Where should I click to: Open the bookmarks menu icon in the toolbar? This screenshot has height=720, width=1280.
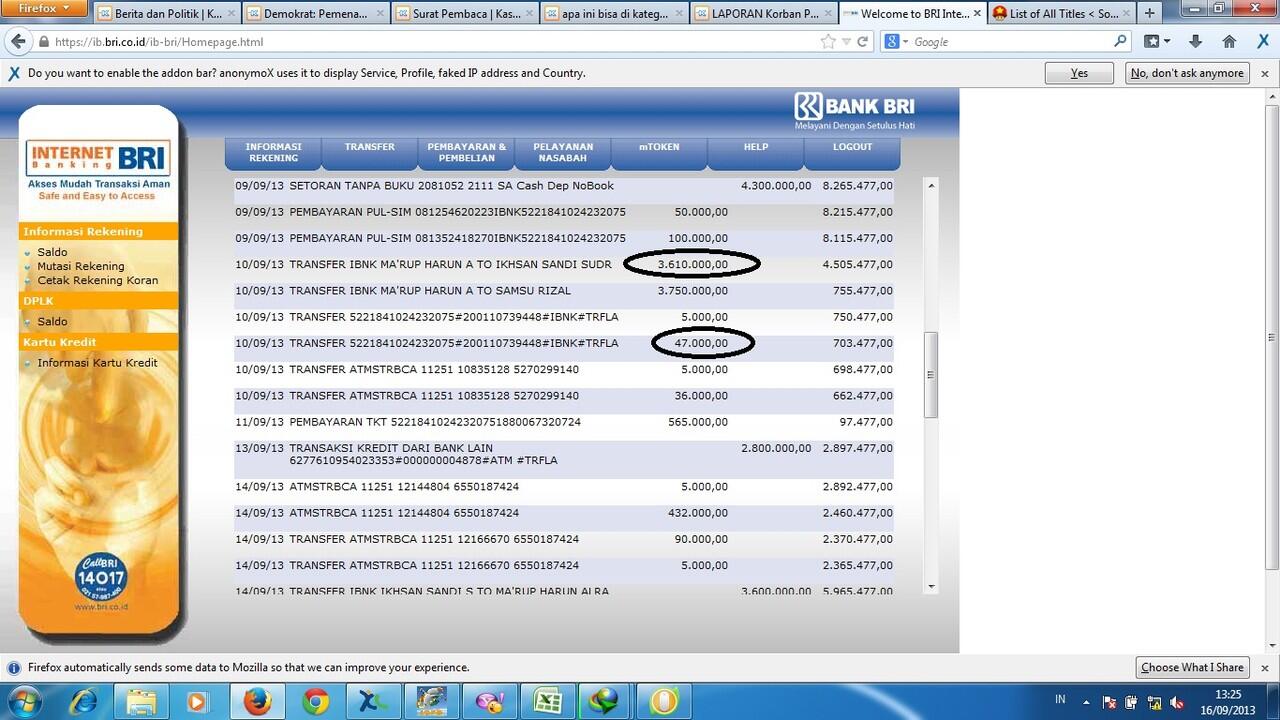coord(1156,42)
